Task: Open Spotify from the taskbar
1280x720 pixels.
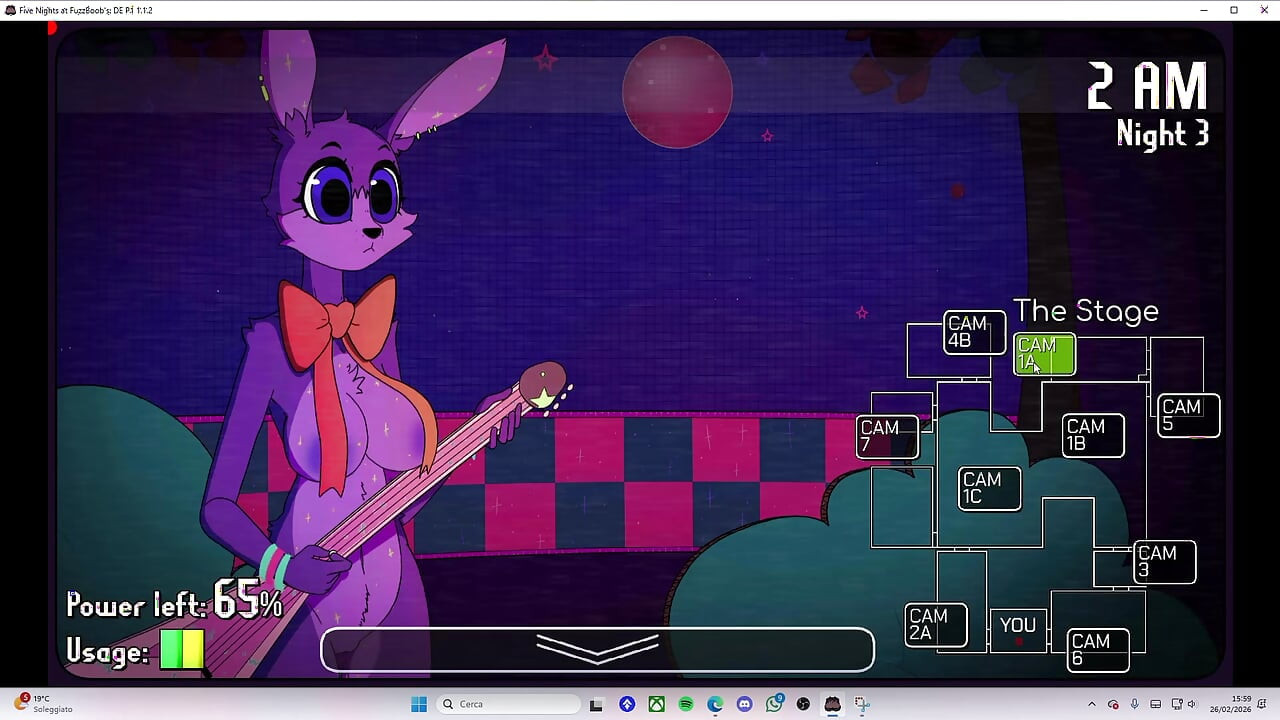Action: click(x=686, y=704)
